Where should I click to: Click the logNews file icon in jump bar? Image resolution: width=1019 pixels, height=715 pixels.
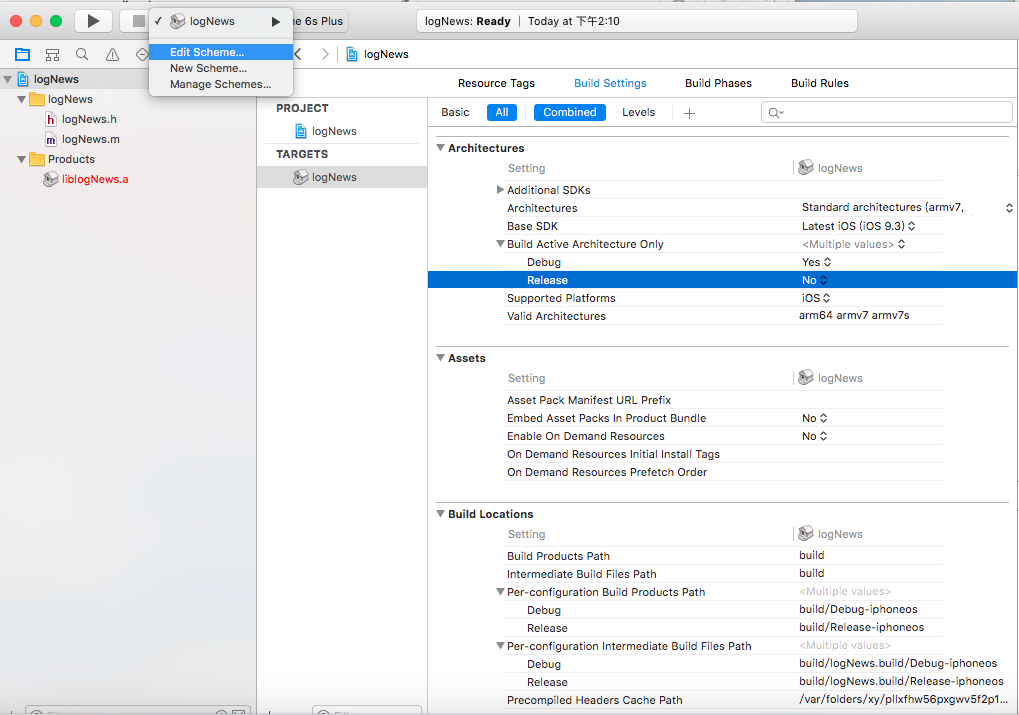[352, 55]
